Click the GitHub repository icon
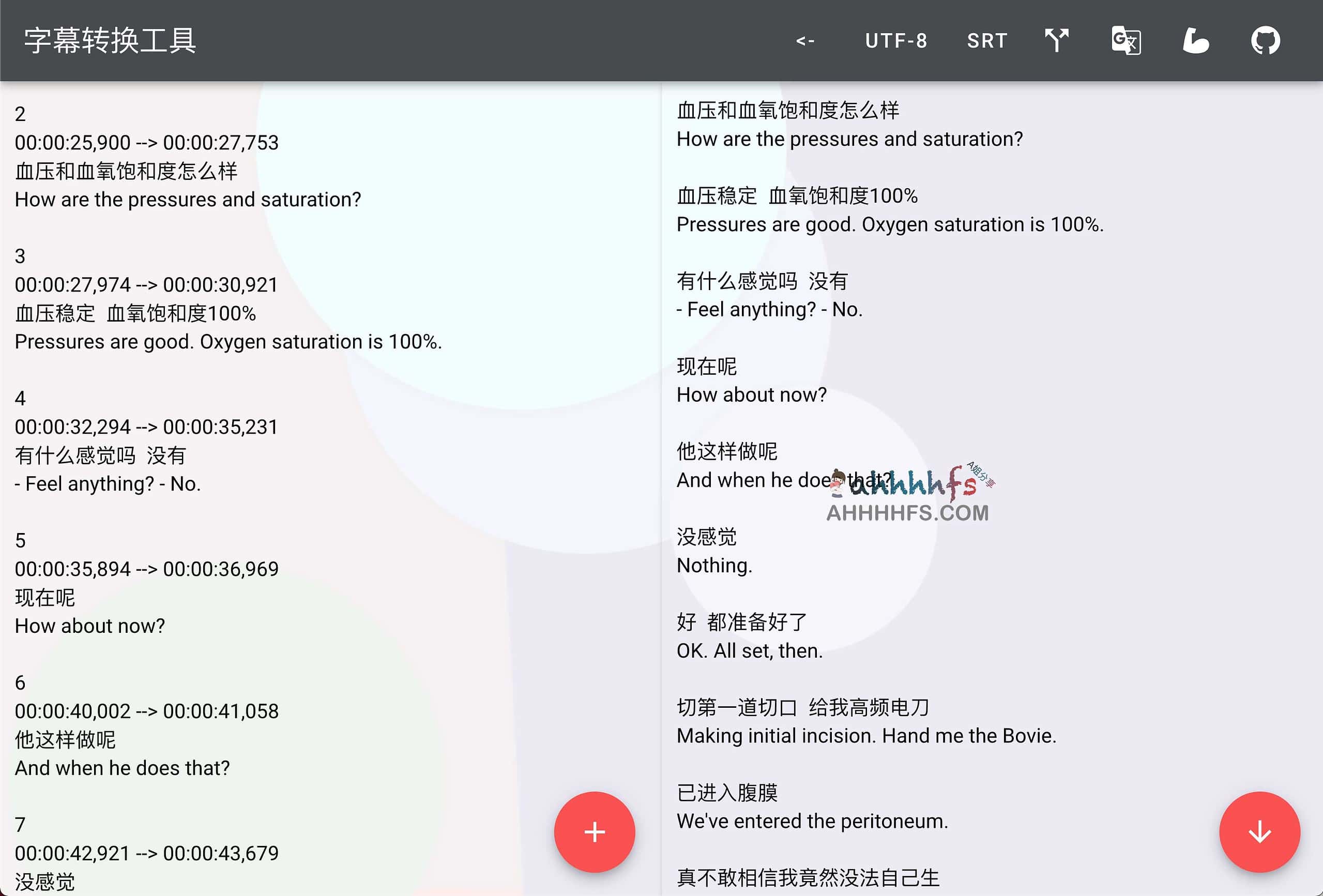The width and height of the screenshot is (1323, 896). 1266,40
